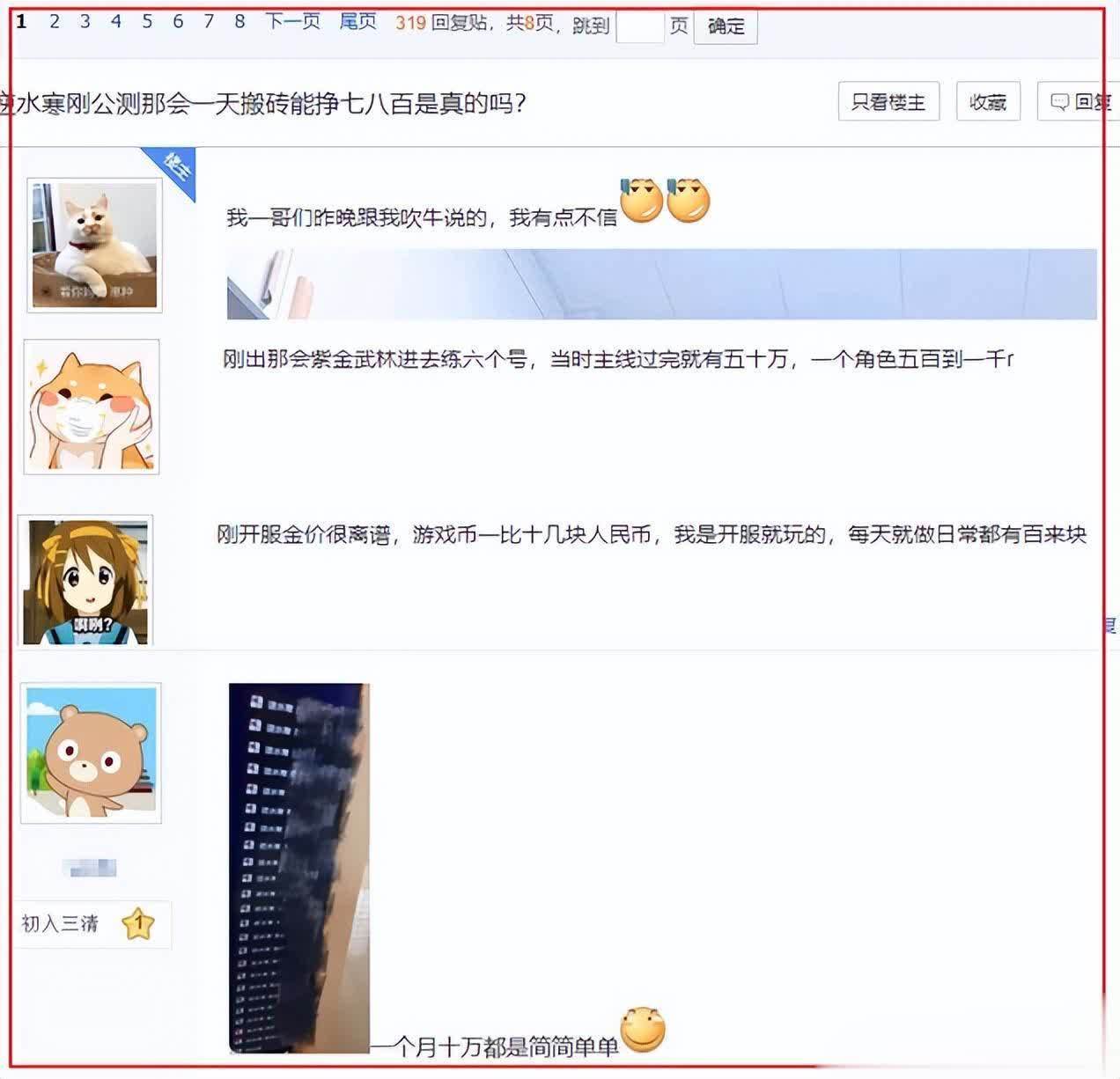The image size is (1120, 1079).
Task: Focus the page number jump input
Action: 640,26
